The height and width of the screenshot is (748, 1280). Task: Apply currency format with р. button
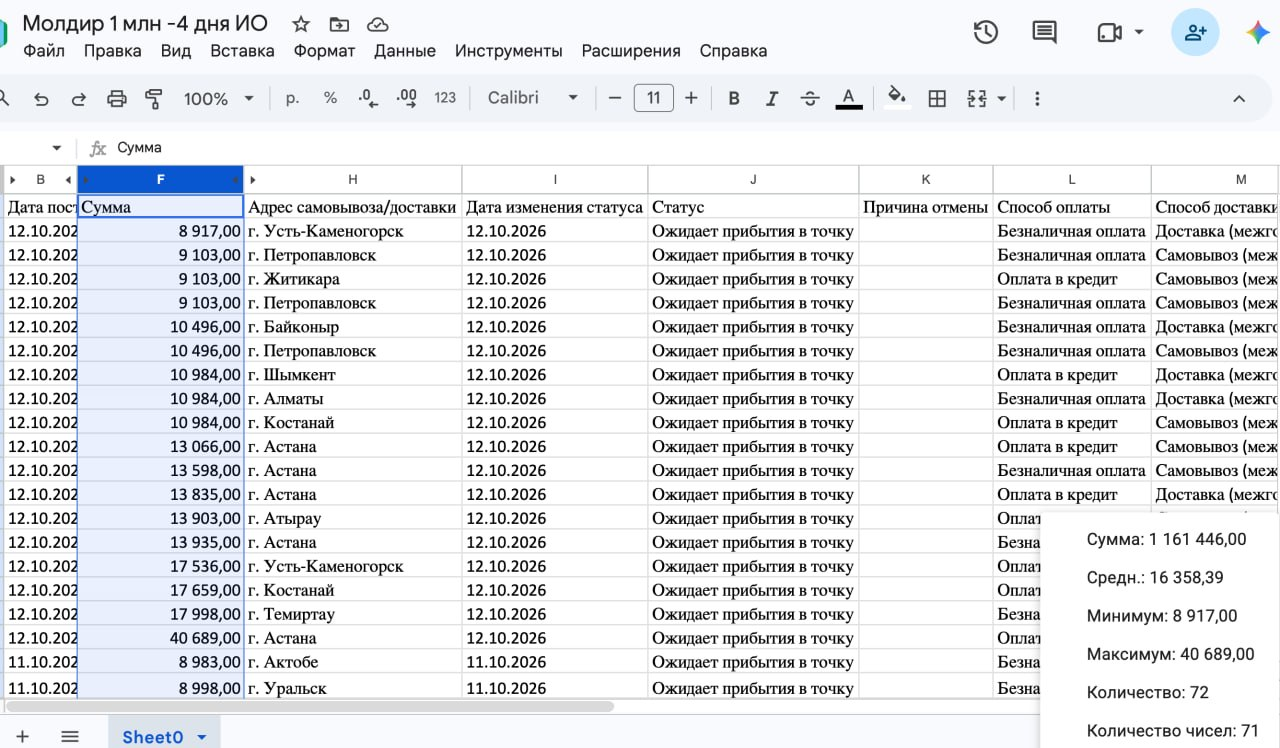293,98
